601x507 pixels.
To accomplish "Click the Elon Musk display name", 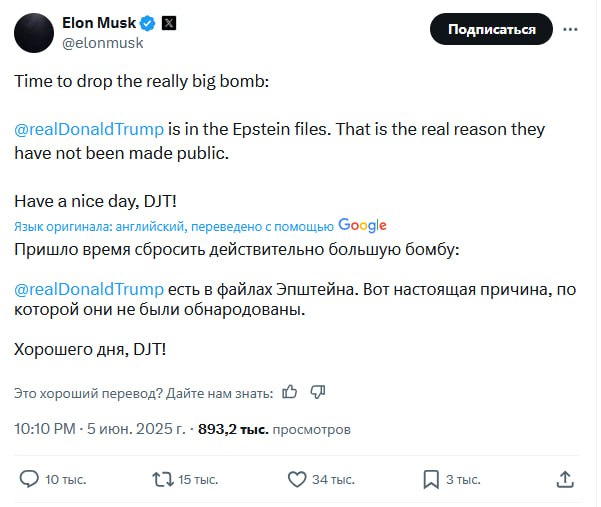I will pos(97,22).
